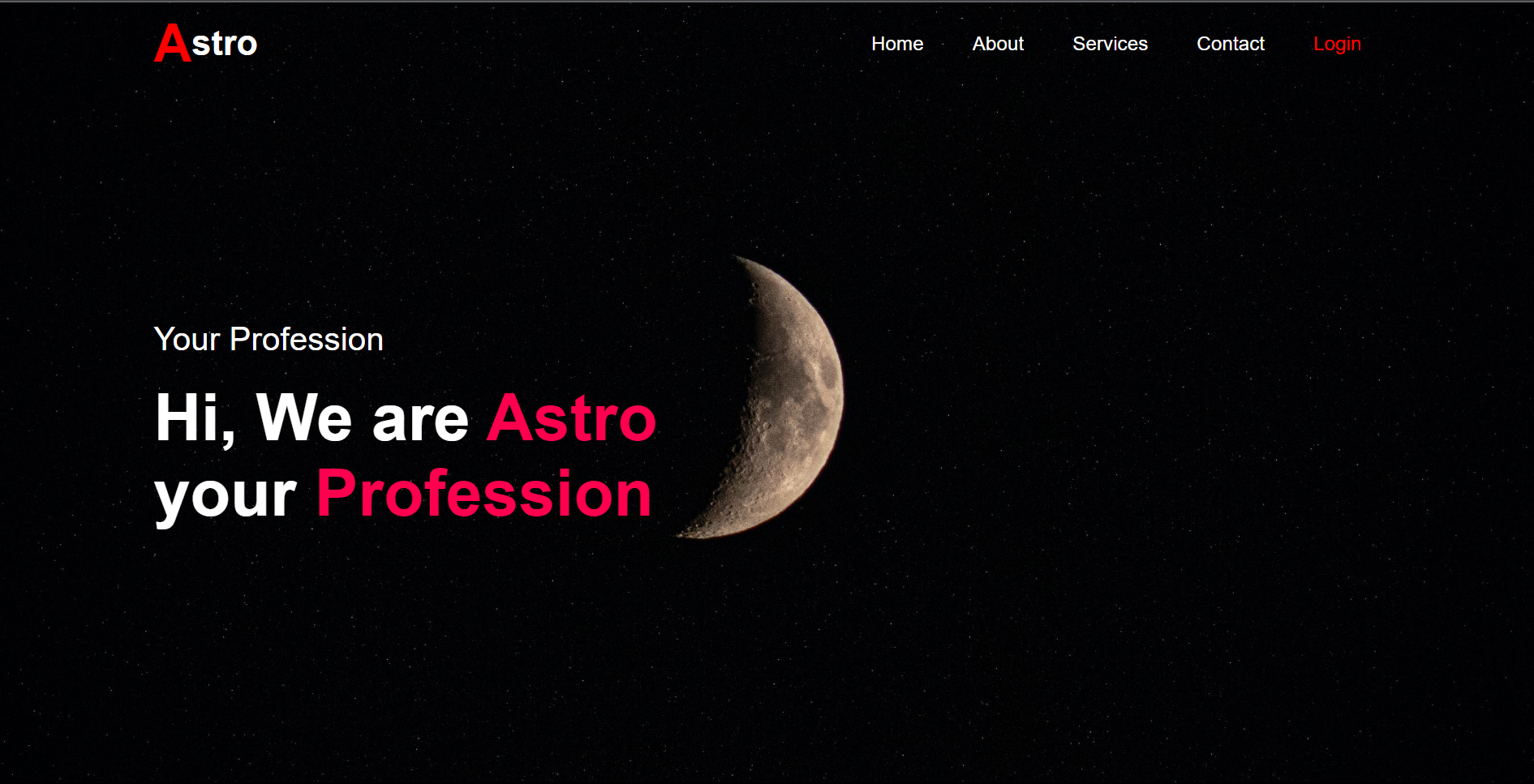Go to the About page

[997, 44]
